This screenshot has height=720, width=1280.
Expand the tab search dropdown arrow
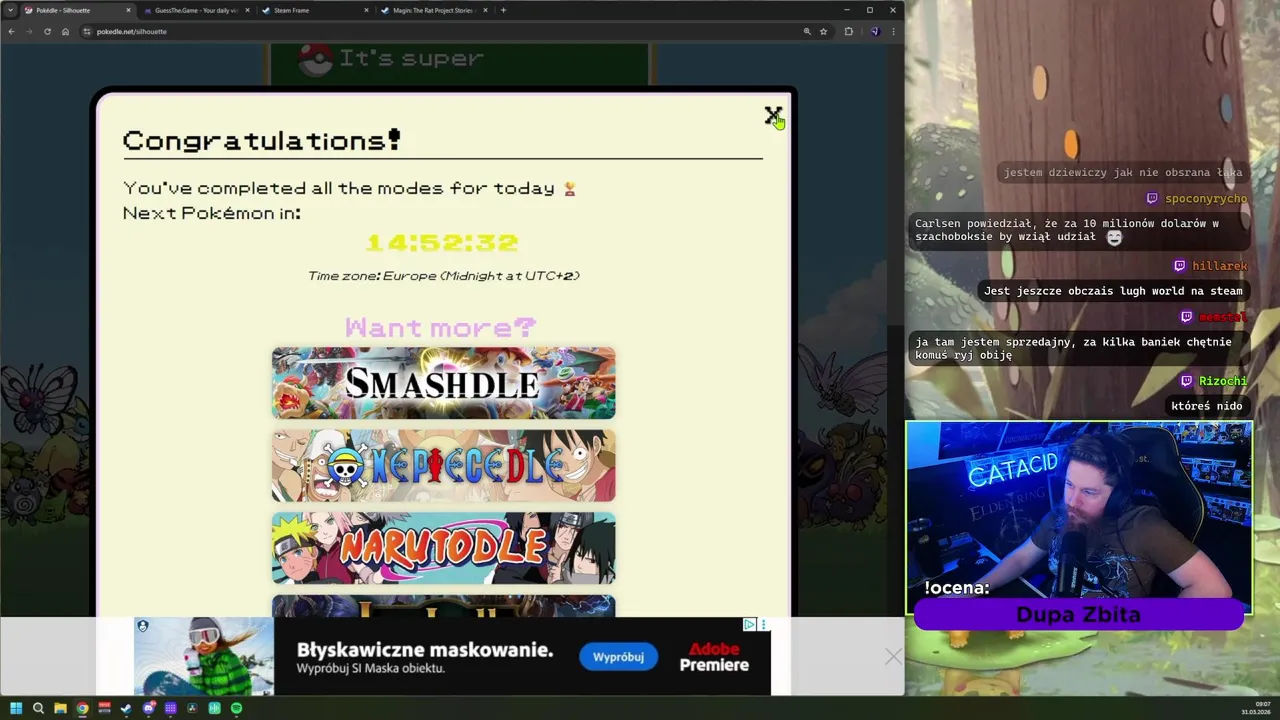coord(9,10)
